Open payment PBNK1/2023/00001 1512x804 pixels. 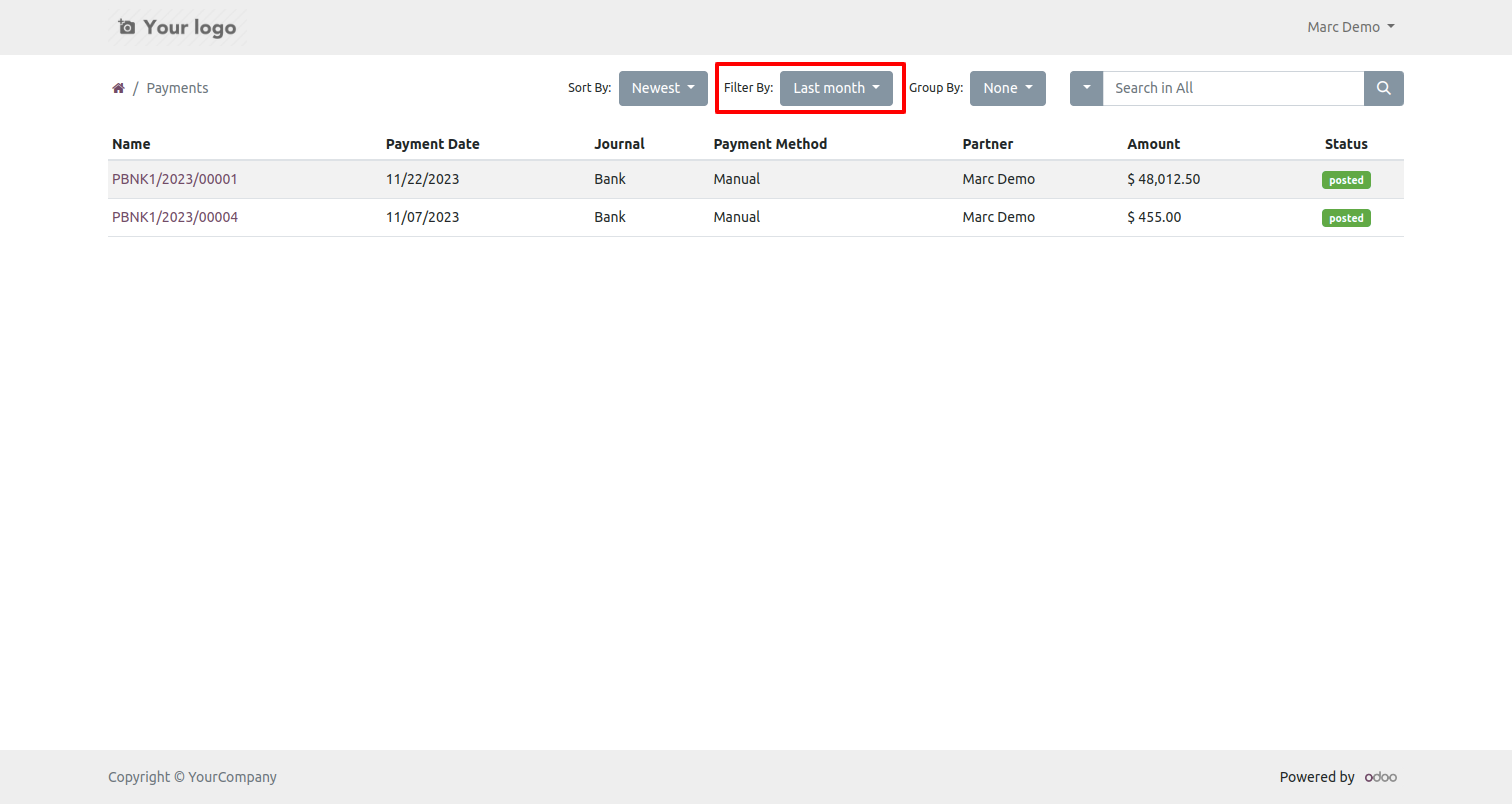point(175,179)
